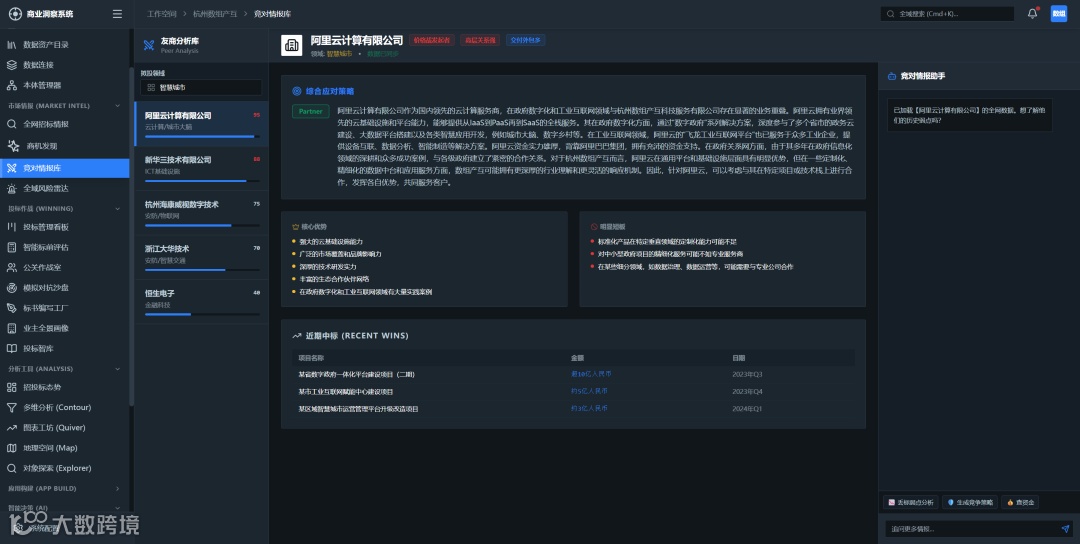Click 恒生电子 score progress bar
Screen dimensions: 1080x544
pyautogui.click(x=202, y=315)
